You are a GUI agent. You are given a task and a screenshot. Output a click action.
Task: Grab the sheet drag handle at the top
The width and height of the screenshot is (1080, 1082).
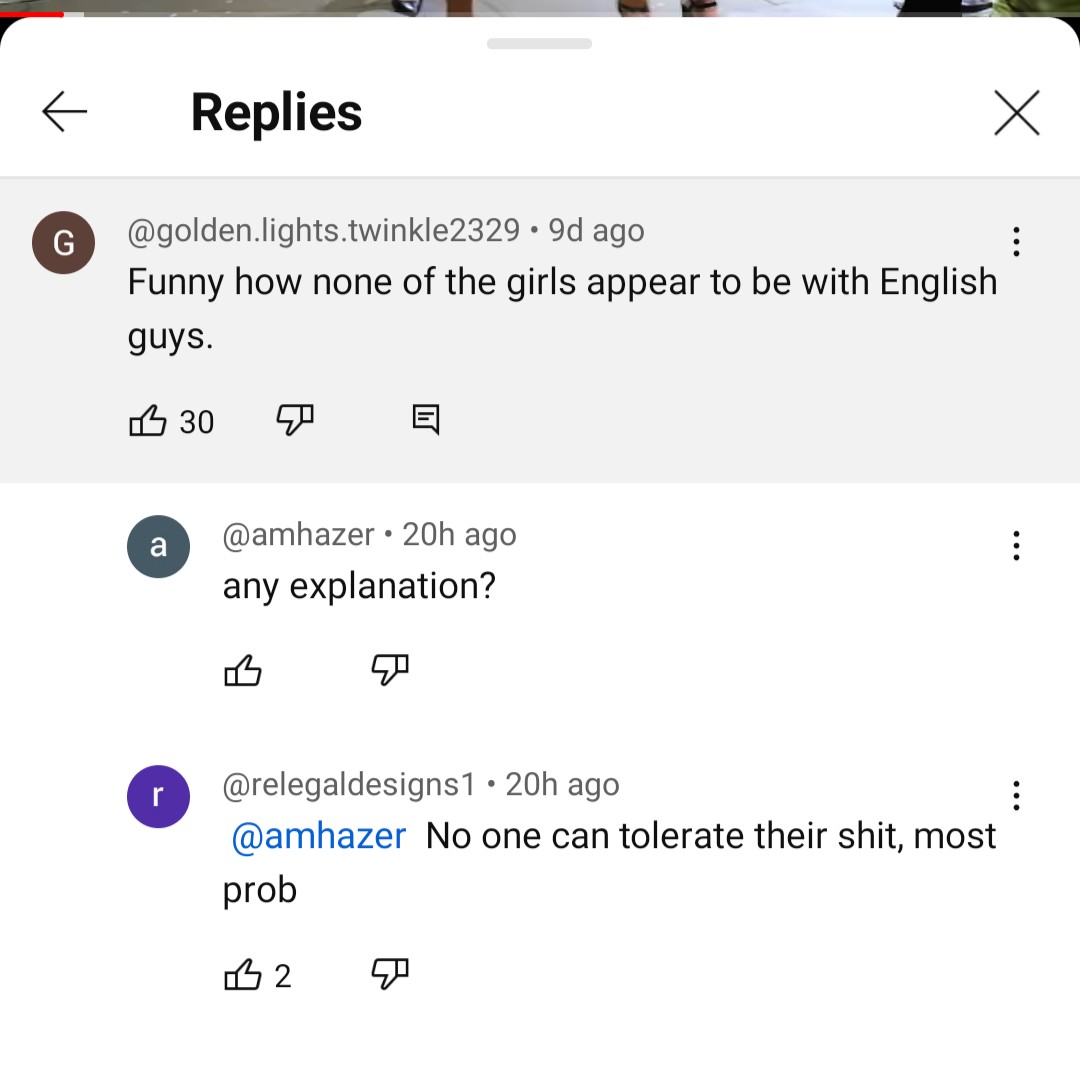click(539, 43)
